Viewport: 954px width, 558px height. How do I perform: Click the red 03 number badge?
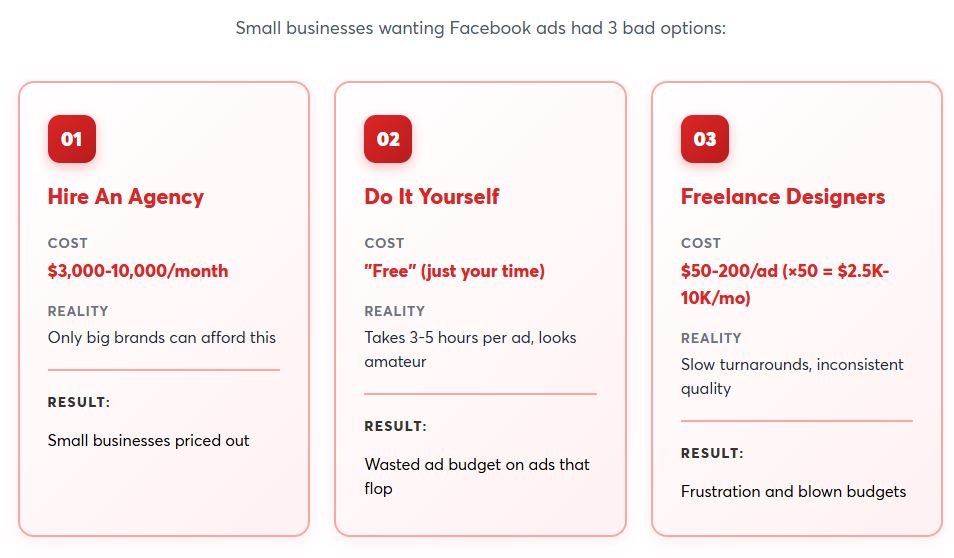pyautogui.click(x=705, y=139)
